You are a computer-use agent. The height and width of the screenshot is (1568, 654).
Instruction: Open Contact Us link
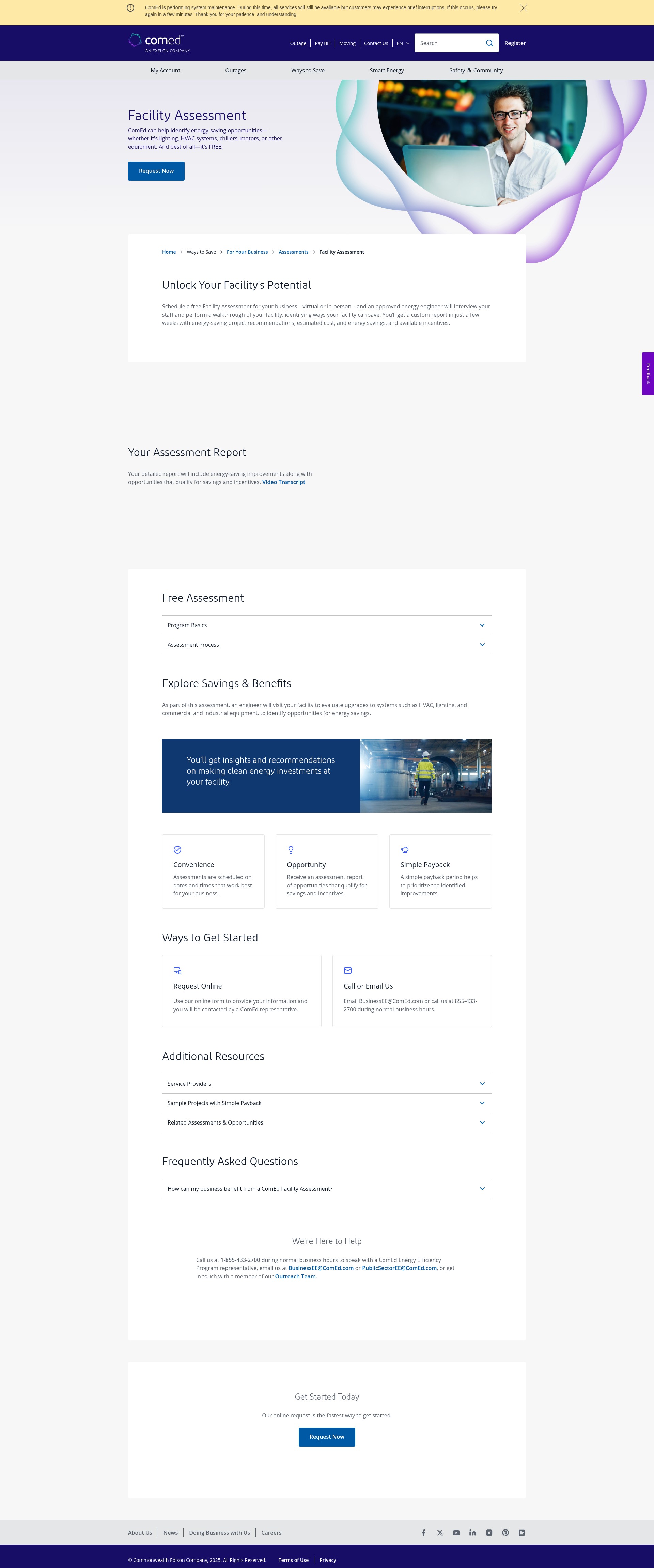[376, 43]
